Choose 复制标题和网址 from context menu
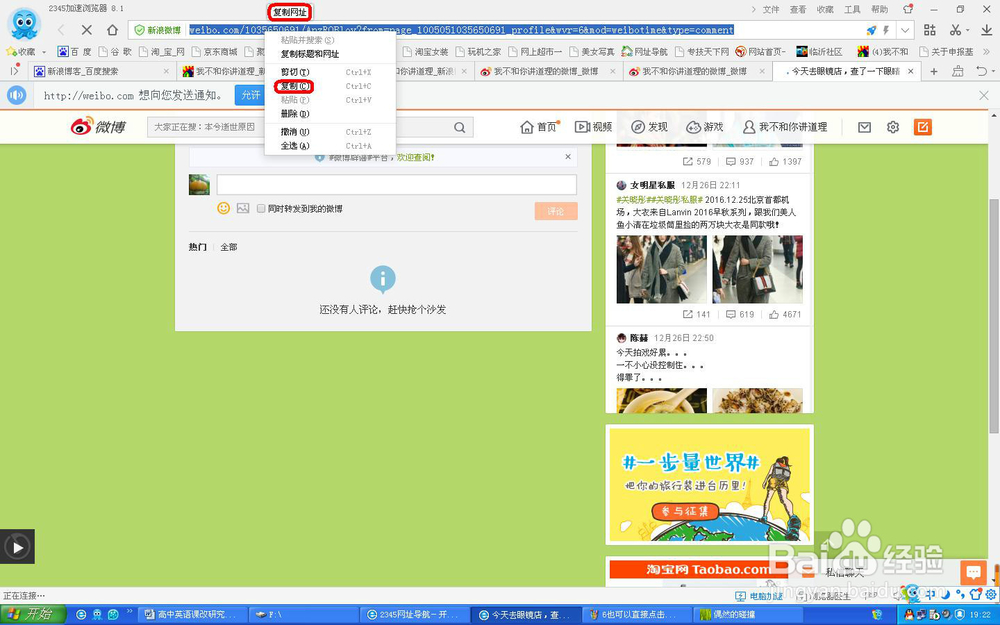The width and height of the screenshot is (1000, 625). coord(330,54)
